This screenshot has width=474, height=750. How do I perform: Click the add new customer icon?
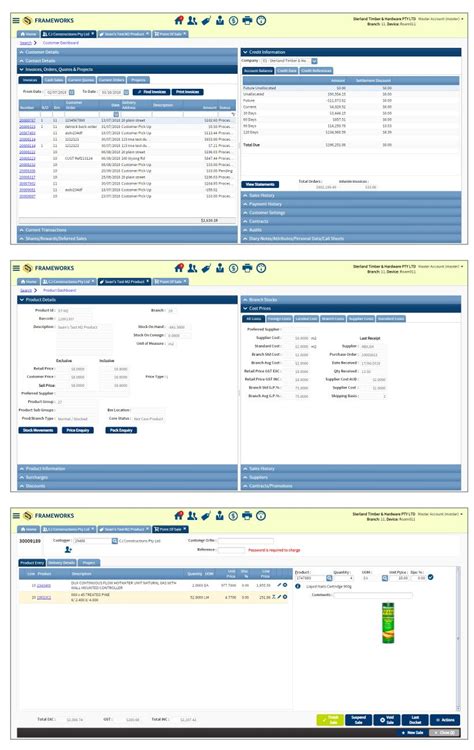click(x=68, y=550)
